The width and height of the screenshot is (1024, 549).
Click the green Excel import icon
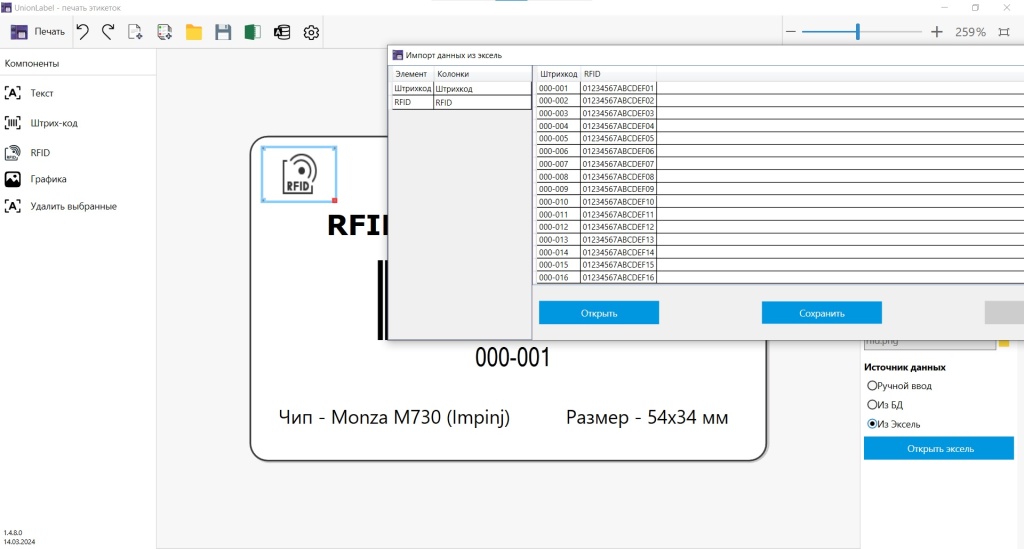(x=253, y=31)
